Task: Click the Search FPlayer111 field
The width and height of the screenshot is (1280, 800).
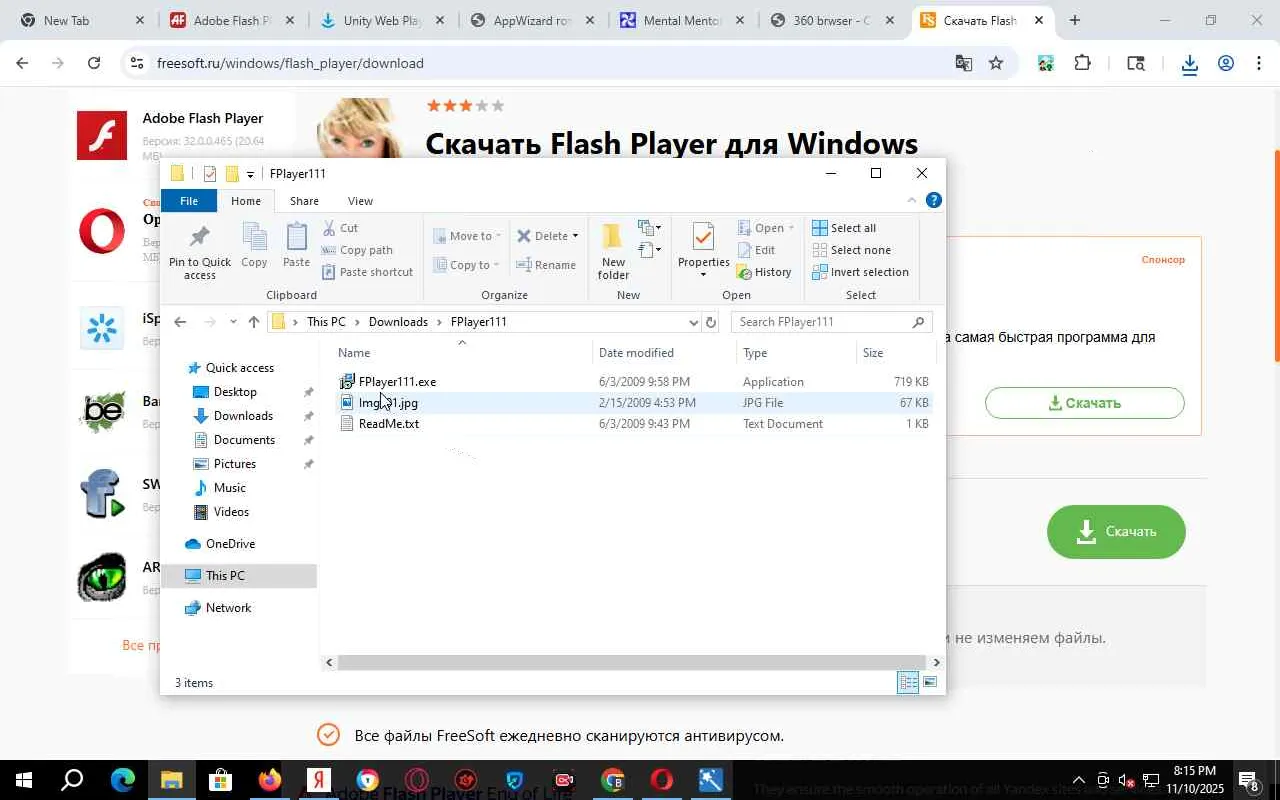Action: click(x=832, y=322)
